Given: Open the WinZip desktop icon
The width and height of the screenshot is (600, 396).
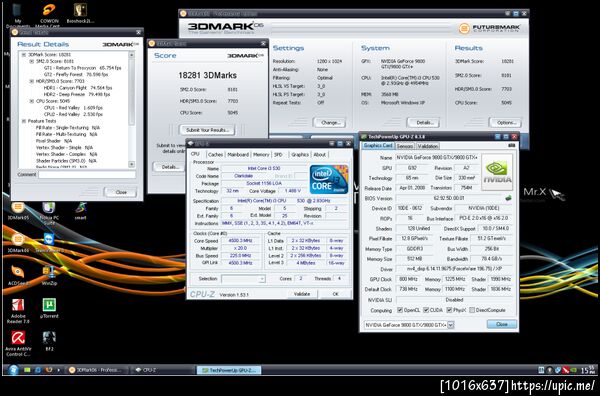Looking at the screenshot, I should click(49, 275).
